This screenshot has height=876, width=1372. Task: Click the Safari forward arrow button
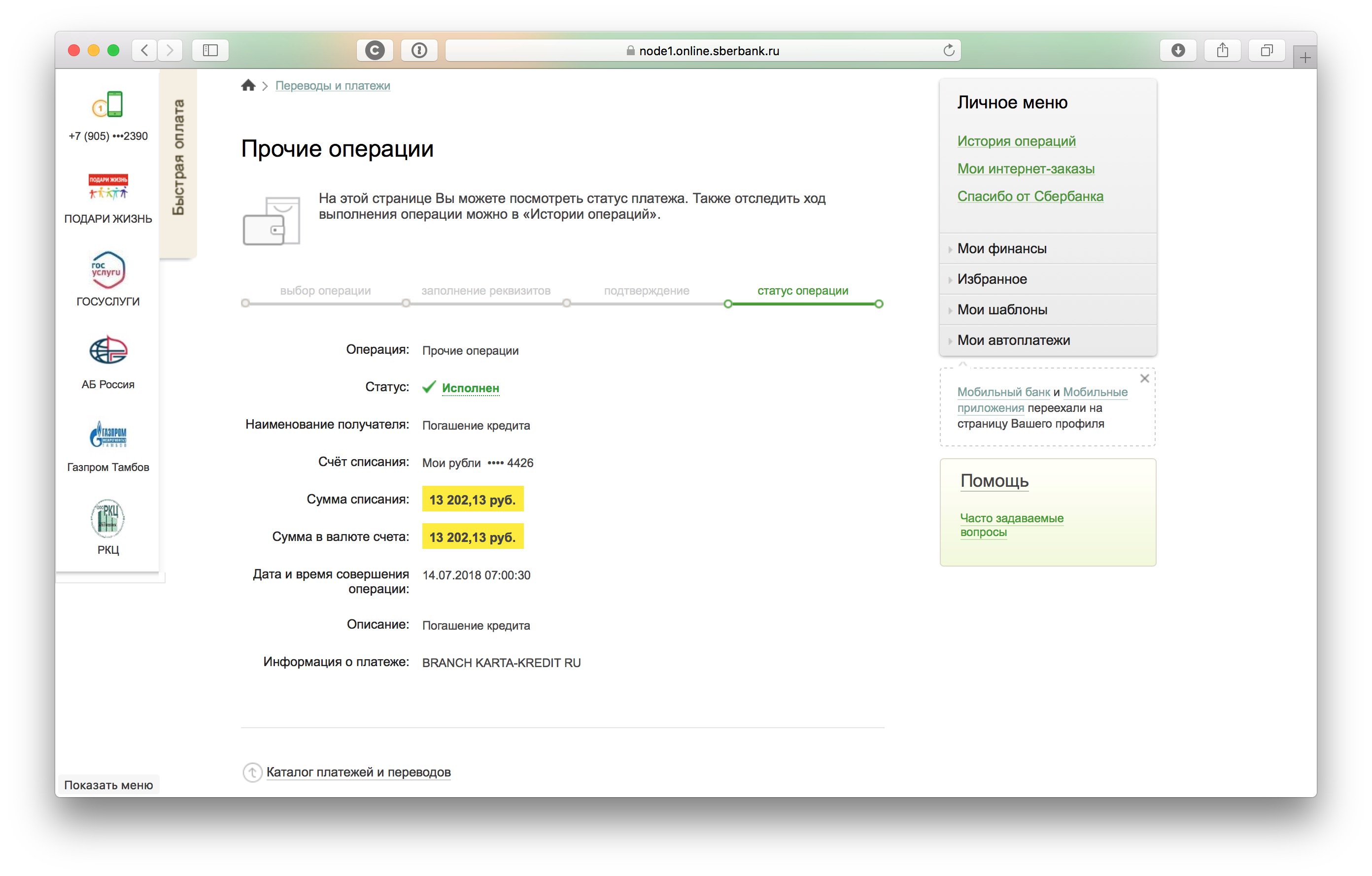click(x=170, y=50)
